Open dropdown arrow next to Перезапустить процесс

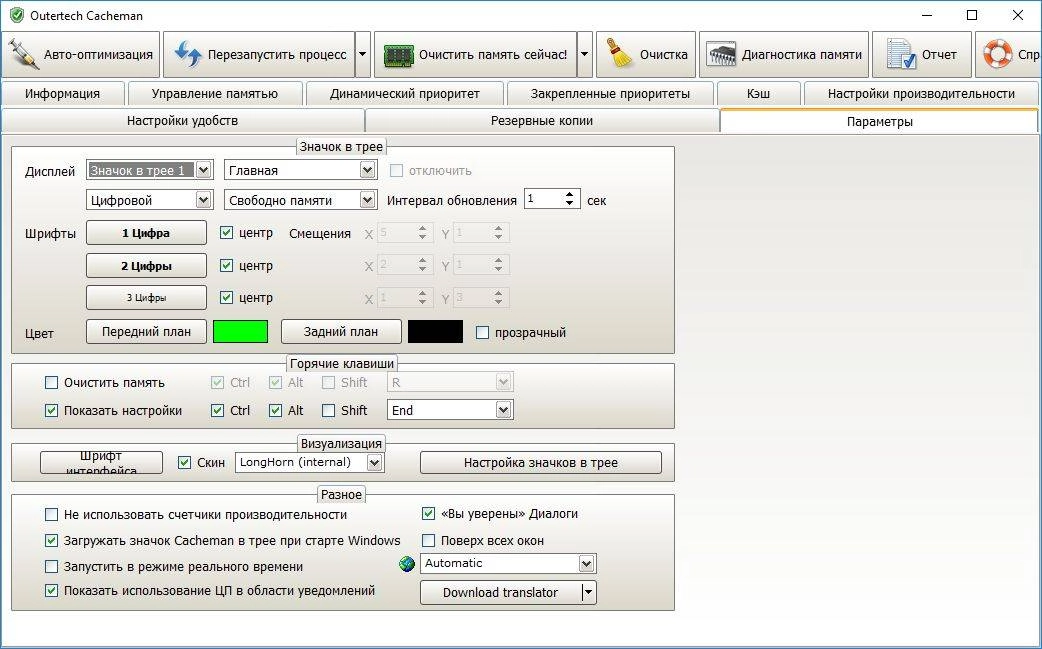coord(363,54)
